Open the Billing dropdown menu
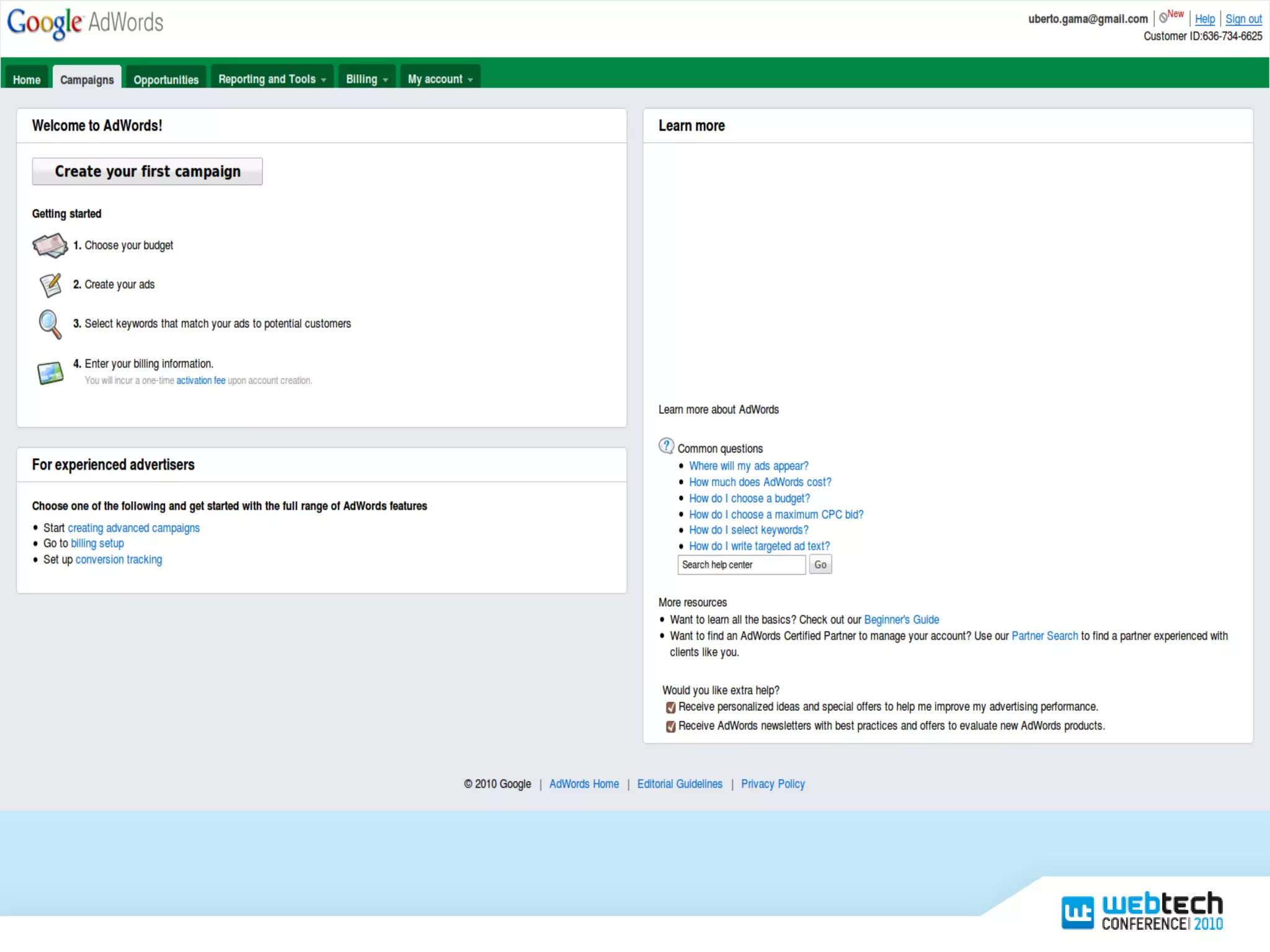 point(366,79)
